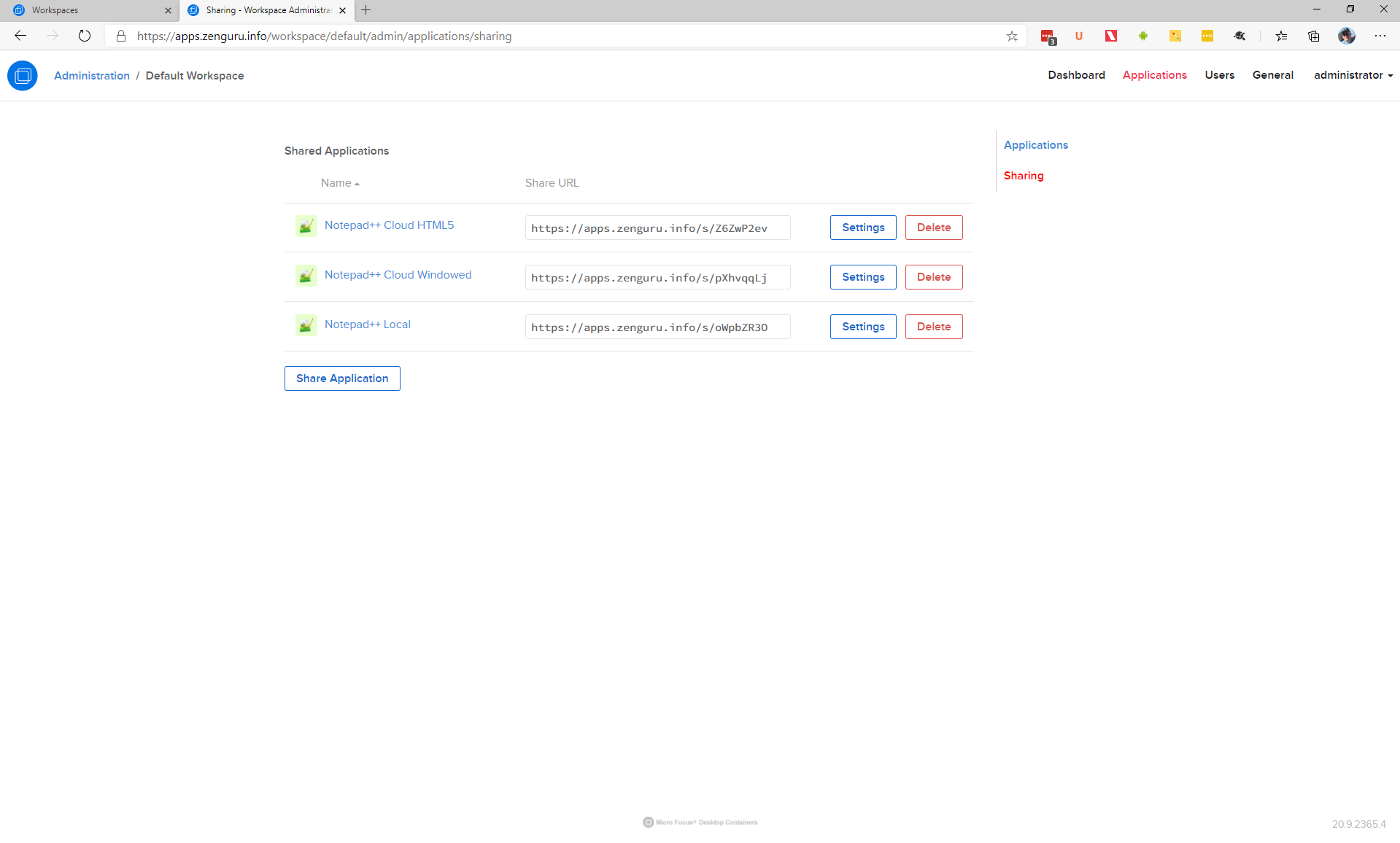This screenshot has width=1400, height=843.
Task: Click Notepad++ Cloud Windowed app icon
Action: tap(306, 276)
